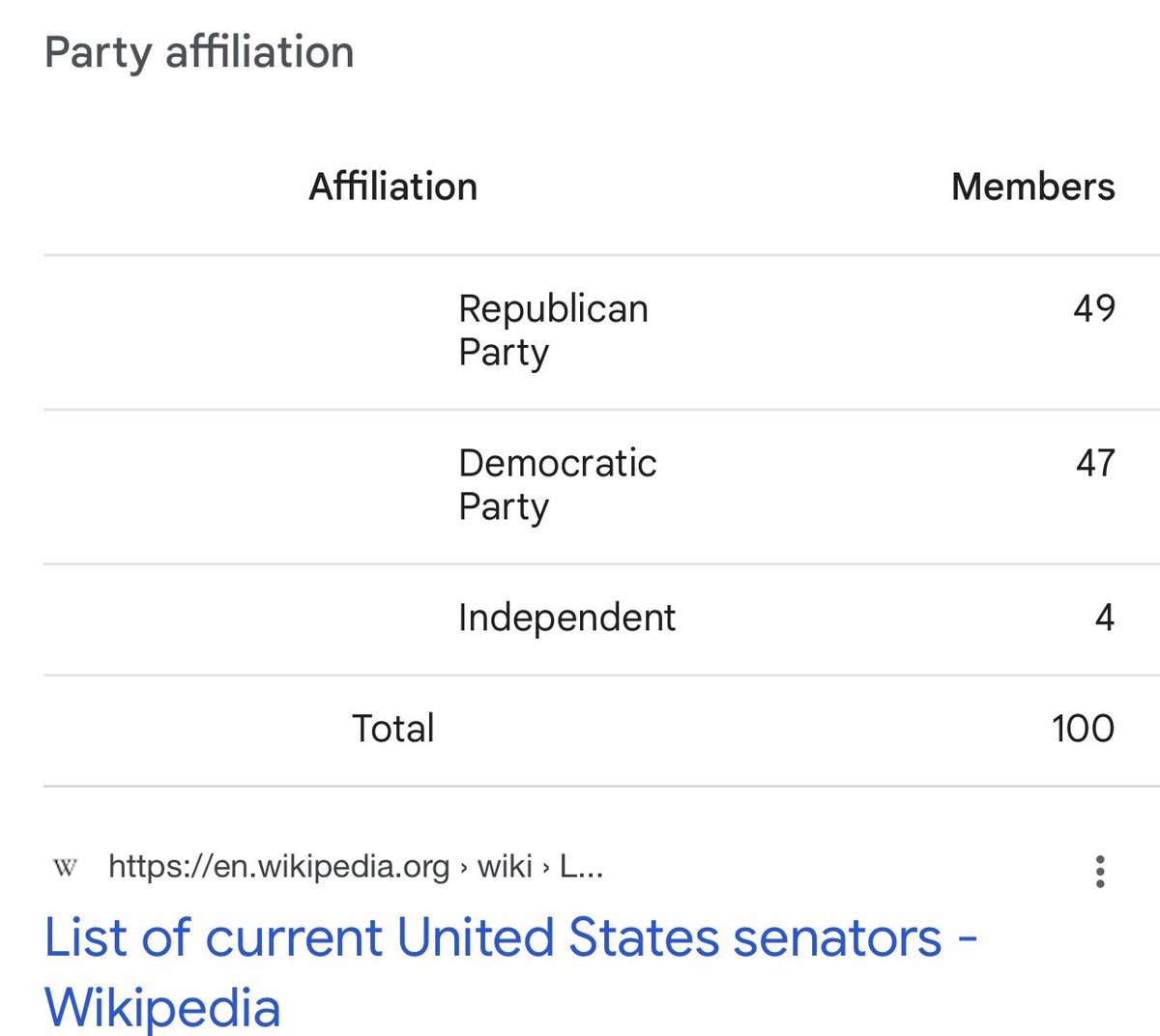1160x1036 pixels.
Task: Select the 'Republican Party' row label
Action: coord(553,331)
